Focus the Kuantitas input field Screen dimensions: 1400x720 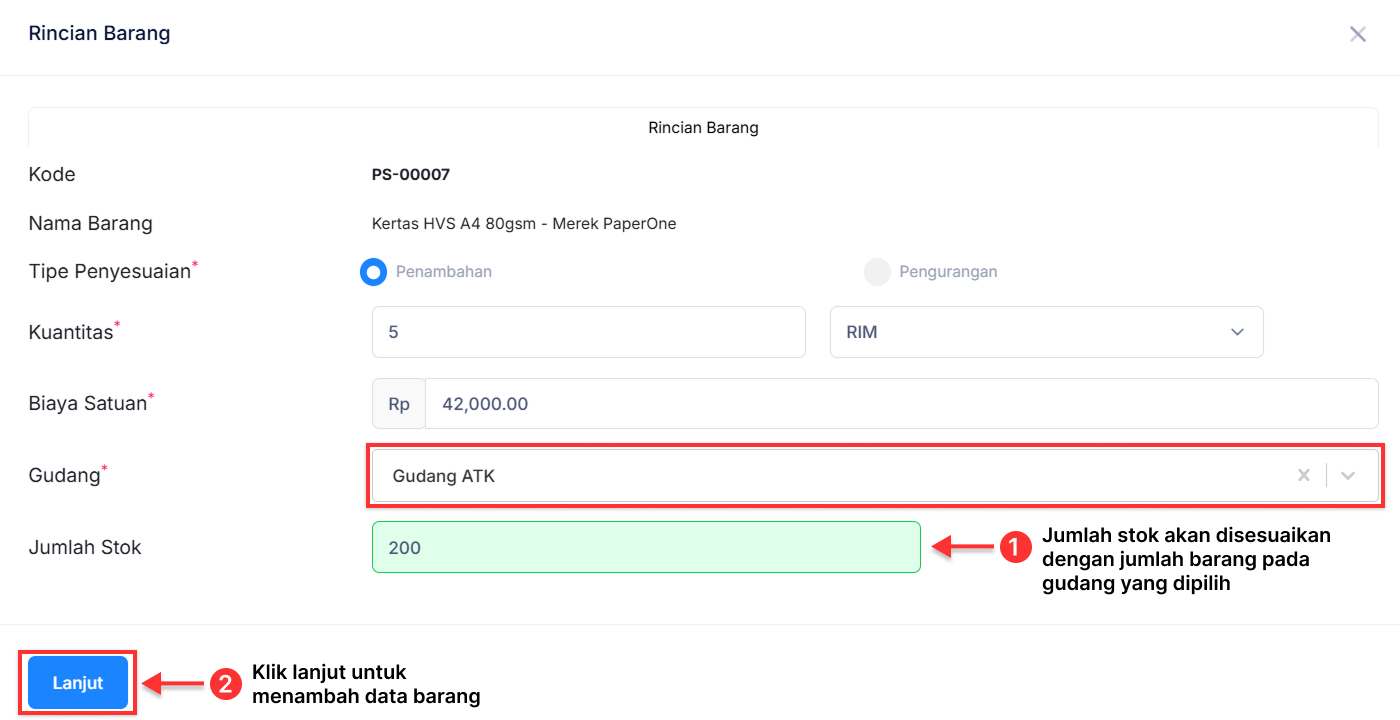click(x=588, y=332)
